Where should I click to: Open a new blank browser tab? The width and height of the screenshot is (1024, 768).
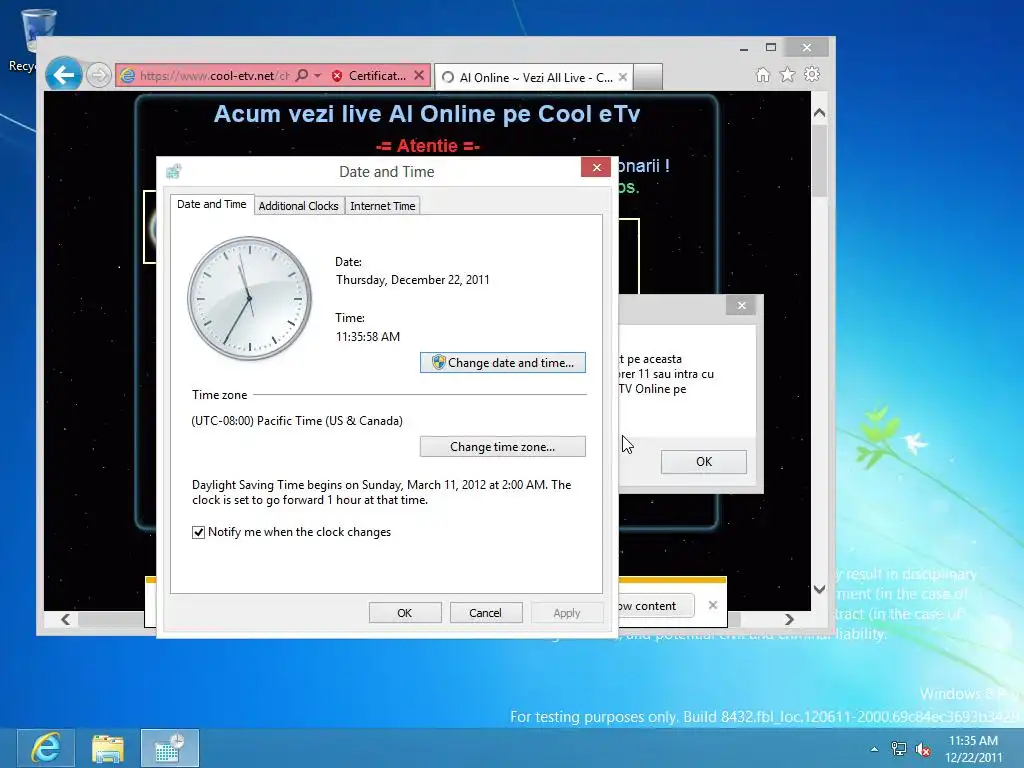point(648,77)
